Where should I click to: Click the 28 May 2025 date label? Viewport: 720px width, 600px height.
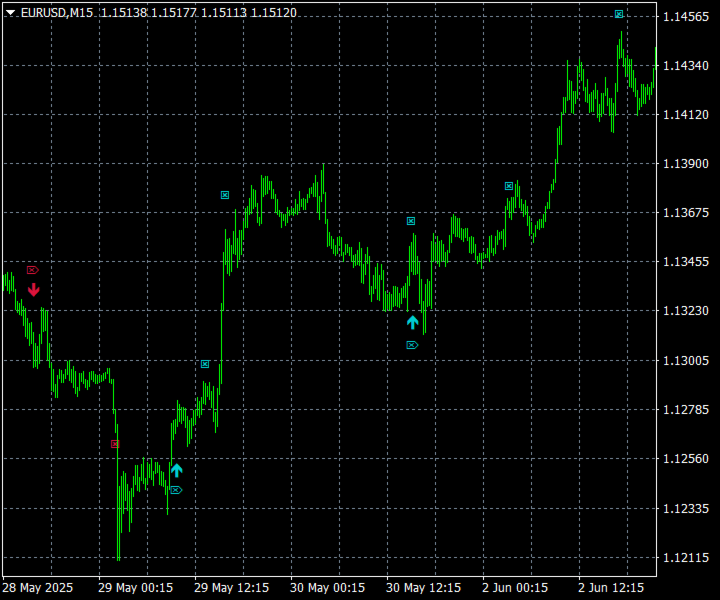[37, 588]
